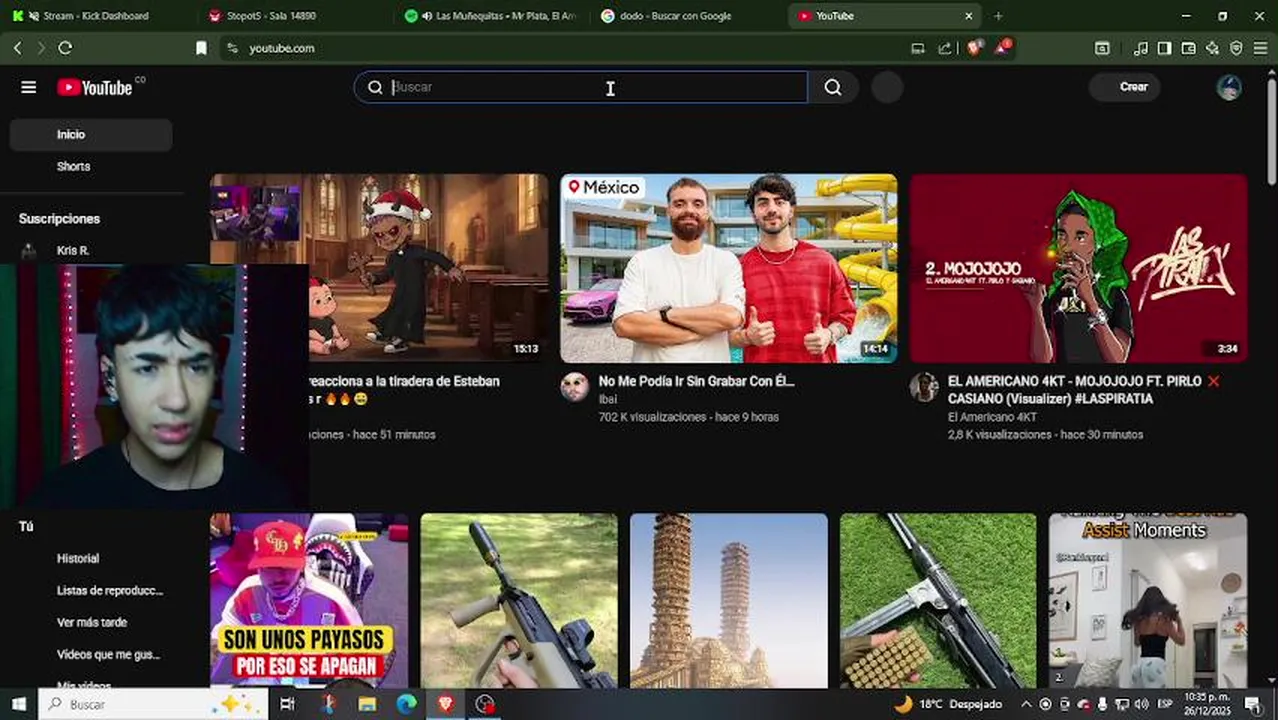Click the magnifier search button beside search box

833,87
